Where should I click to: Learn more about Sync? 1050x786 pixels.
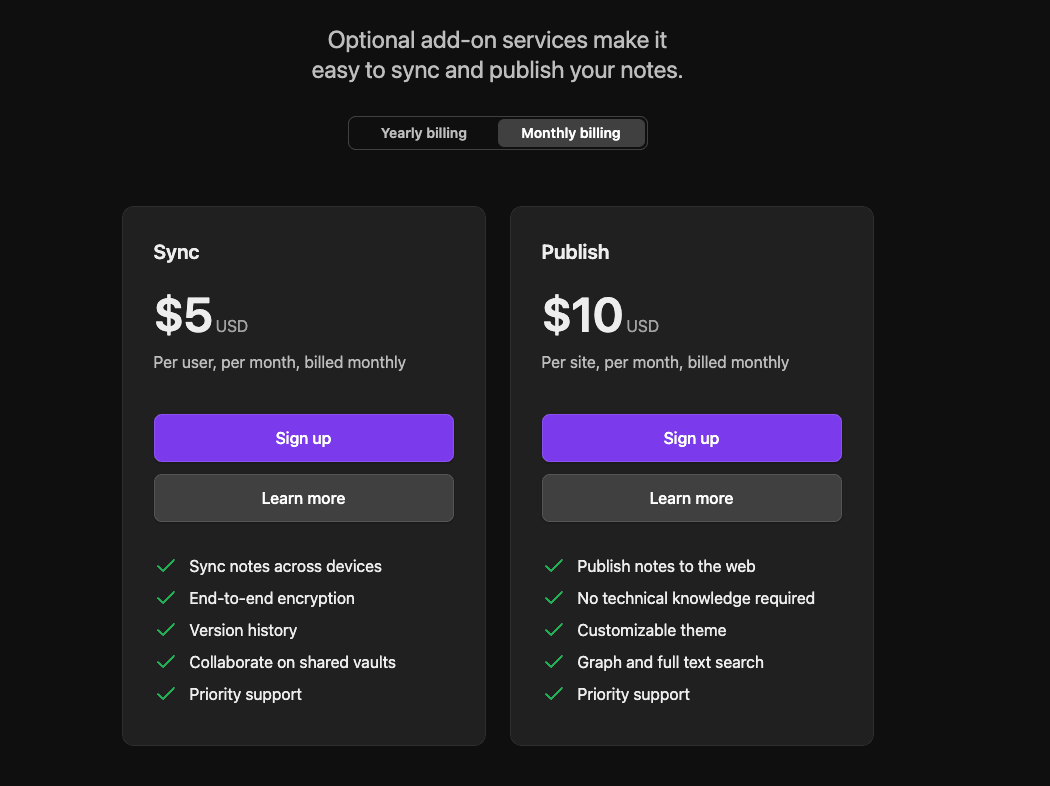[304, 498]
